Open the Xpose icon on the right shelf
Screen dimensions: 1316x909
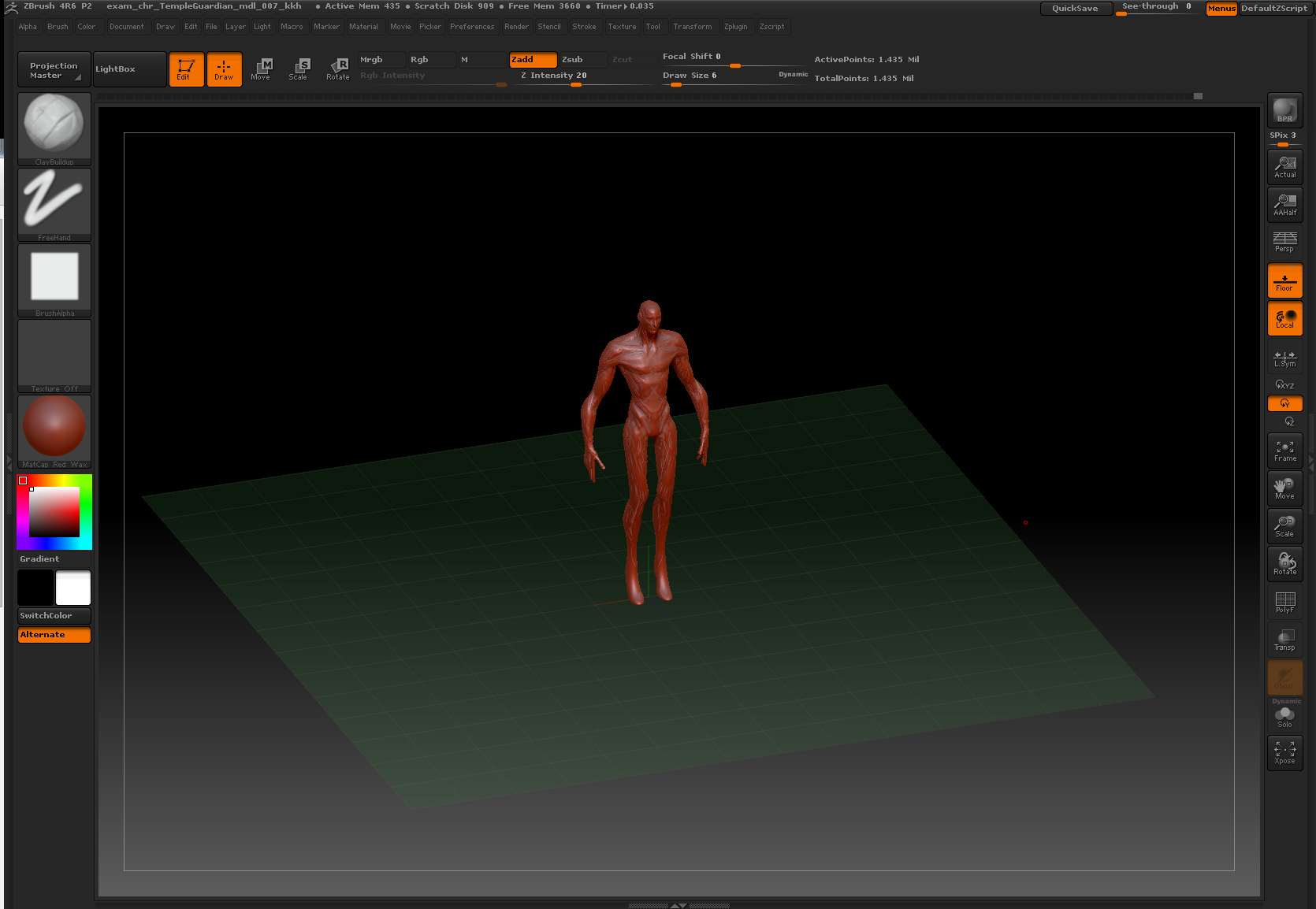tap(1284, 752)
